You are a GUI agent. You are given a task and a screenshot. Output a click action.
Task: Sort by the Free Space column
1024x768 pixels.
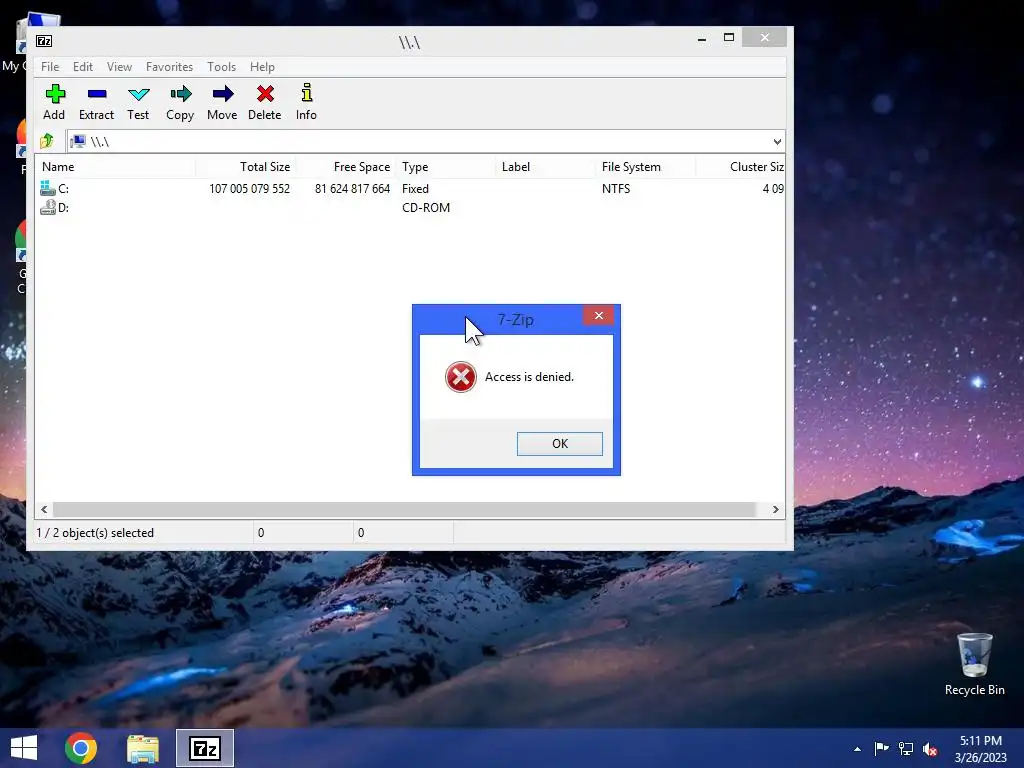346,167
